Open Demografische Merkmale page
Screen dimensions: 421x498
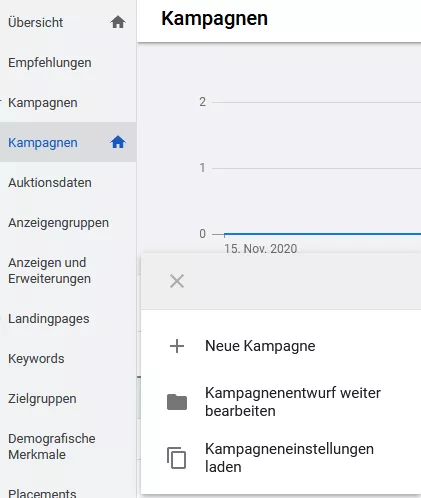point(52,447)
